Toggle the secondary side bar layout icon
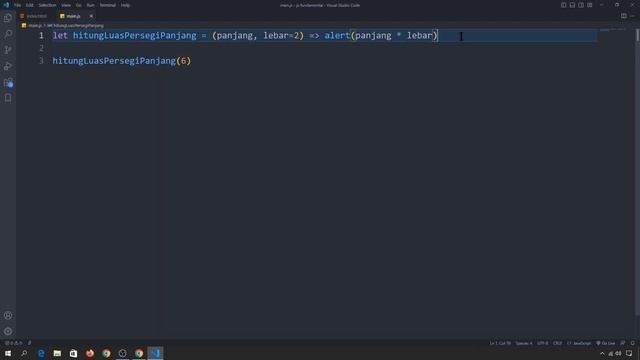The height and width of the screenshot is (360, 640). coord(581,5)
